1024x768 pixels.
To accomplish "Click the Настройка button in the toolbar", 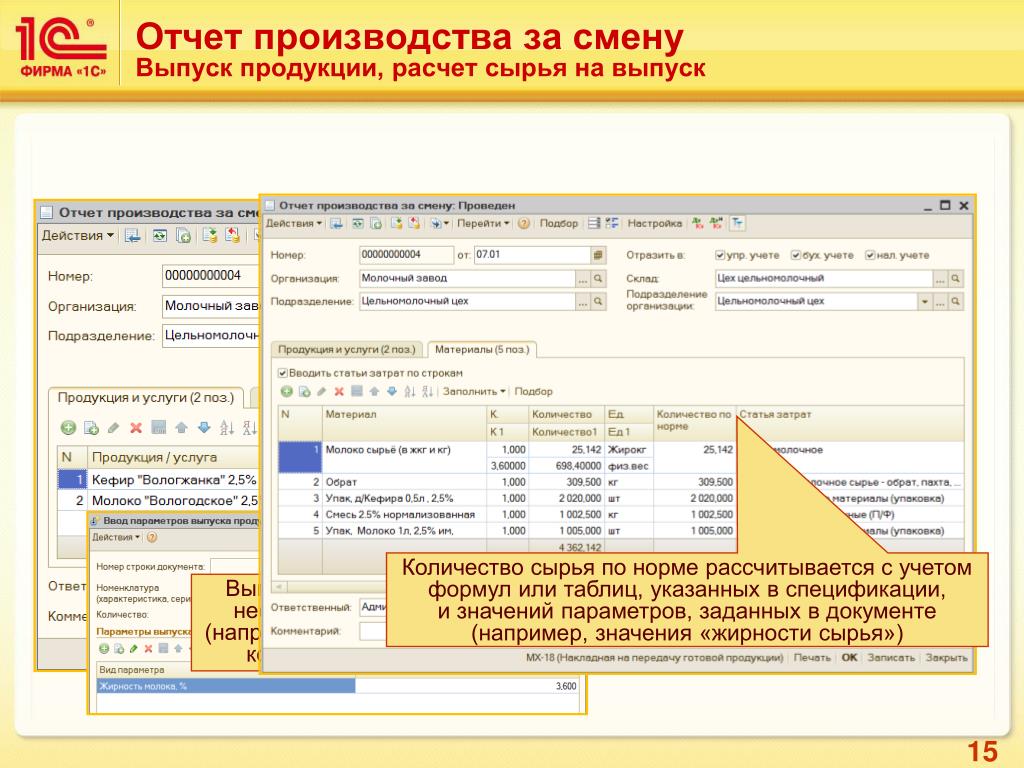I will (654, 223).
